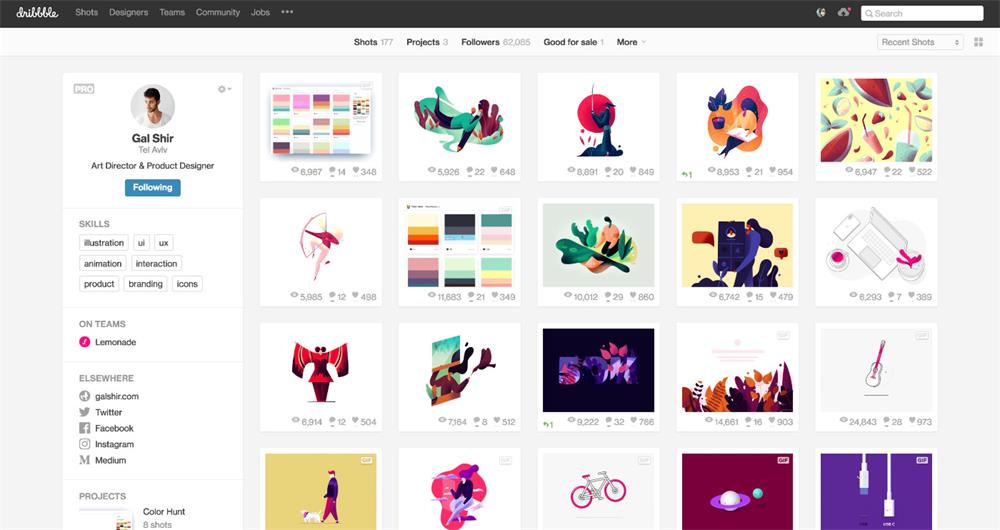Open the fruit pattern shot with 522 likes

(876, 119)
